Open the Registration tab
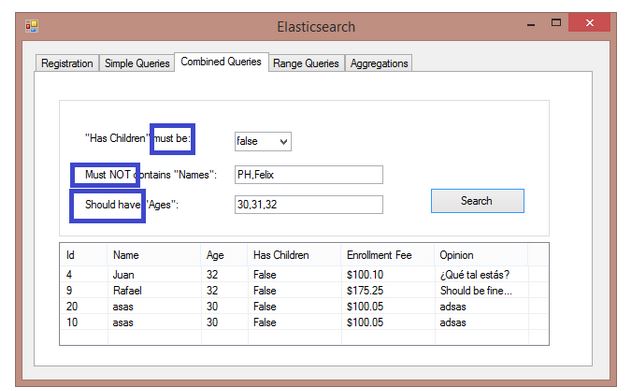Screen dimensions: 625x391 click(67, 63)
